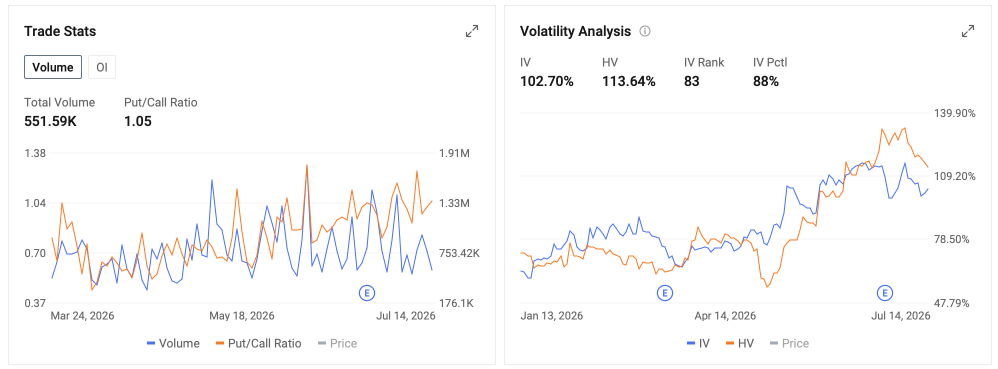Click the Put/Call Ratio 1.05 value
Viewport: 998px width, 369px height.
pyautogui.click(x=138, y=120)
